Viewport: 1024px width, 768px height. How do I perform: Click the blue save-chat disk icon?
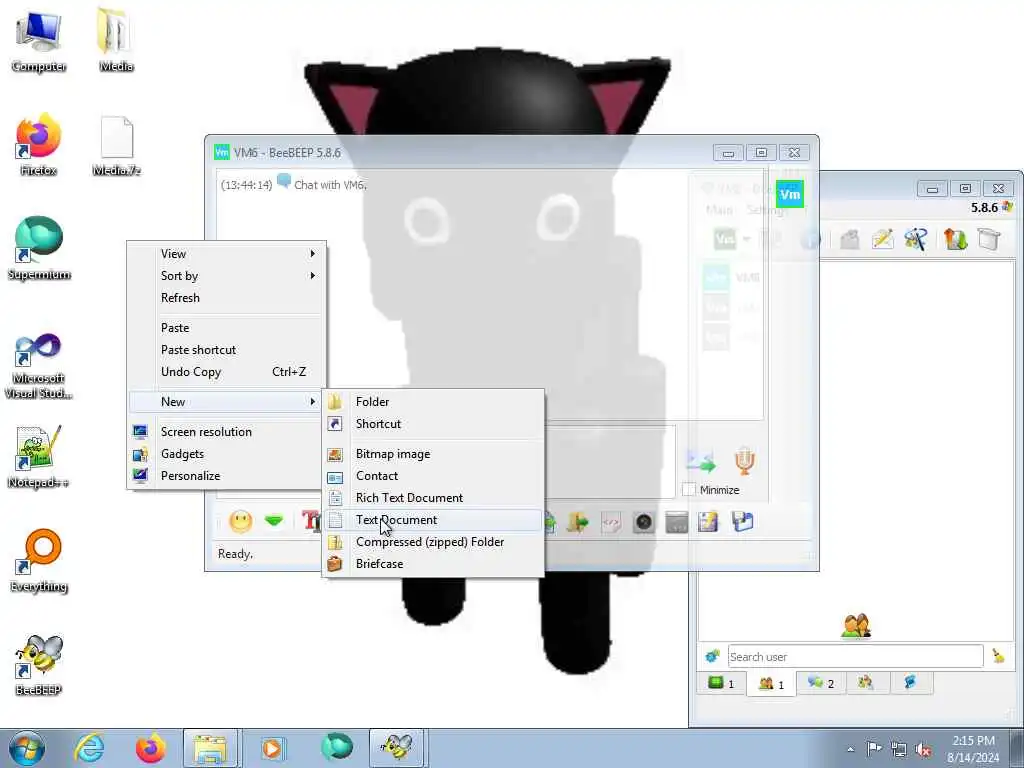(x=743, y=522)
